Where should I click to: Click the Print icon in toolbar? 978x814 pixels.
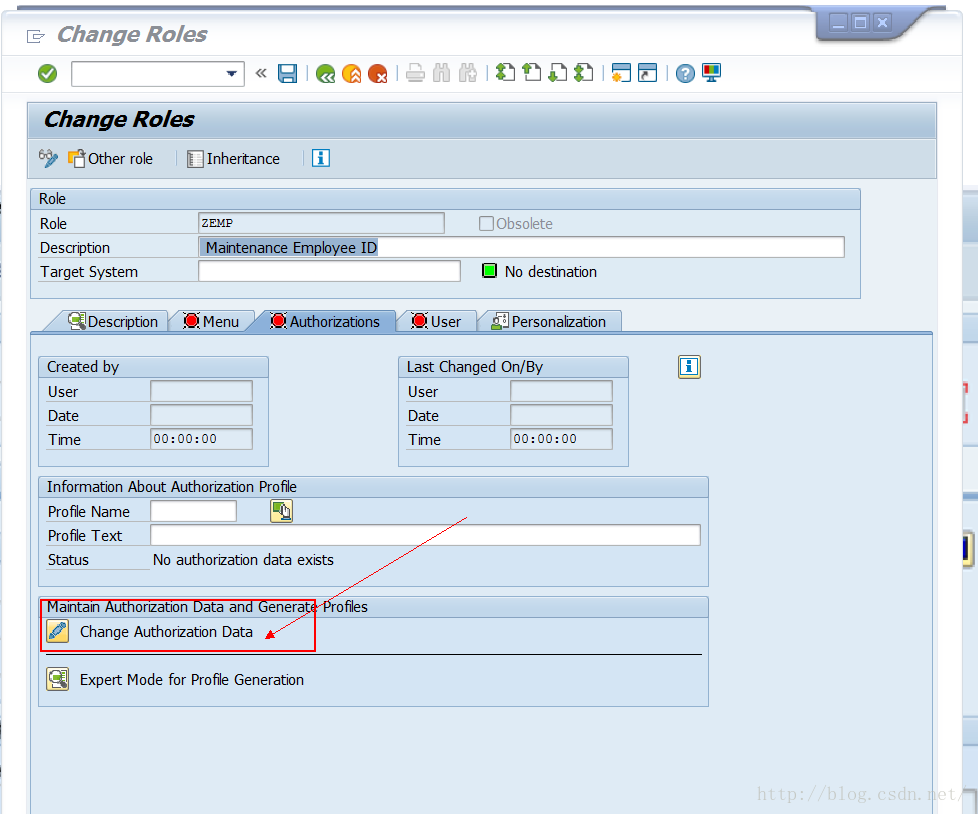415,74
